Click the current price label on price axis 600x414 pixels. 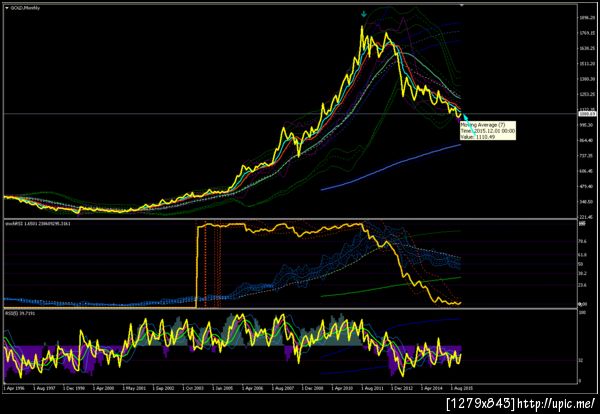tap(587, 114)
